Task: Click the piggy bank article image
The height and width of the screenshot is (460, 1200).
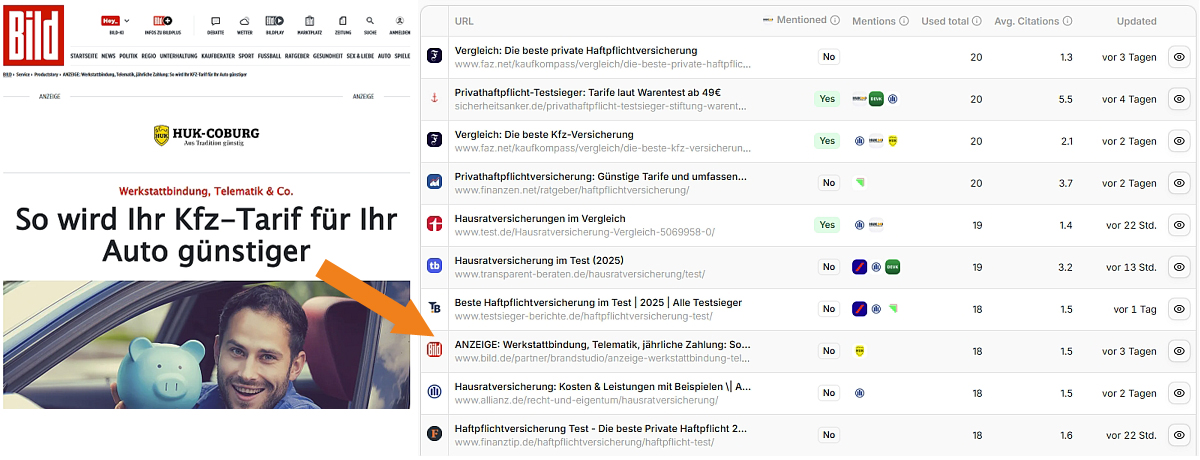Action: click(x=206, y=344)
